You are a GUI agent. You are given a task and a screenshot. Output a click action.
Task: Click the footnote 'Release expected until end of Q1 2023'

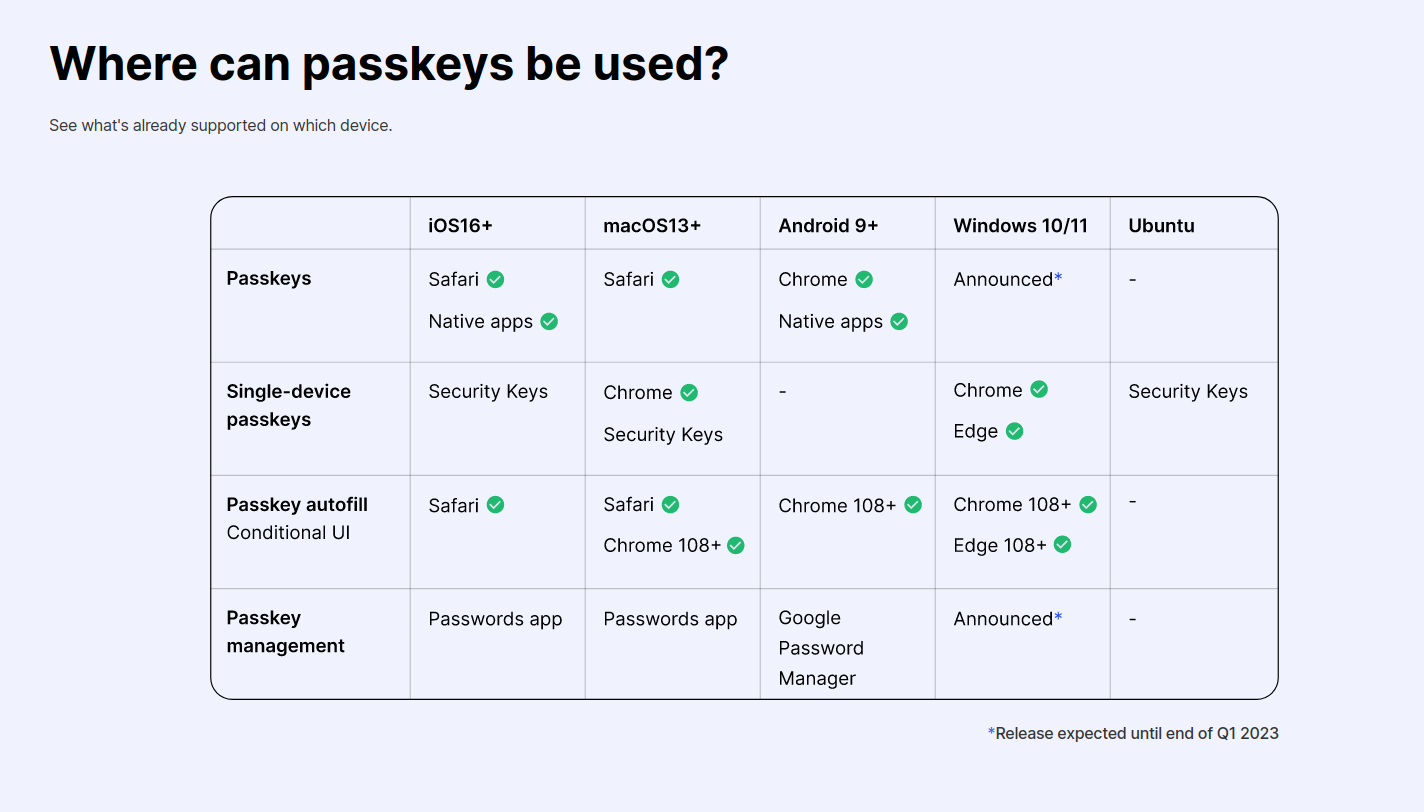click(1137, 733)
